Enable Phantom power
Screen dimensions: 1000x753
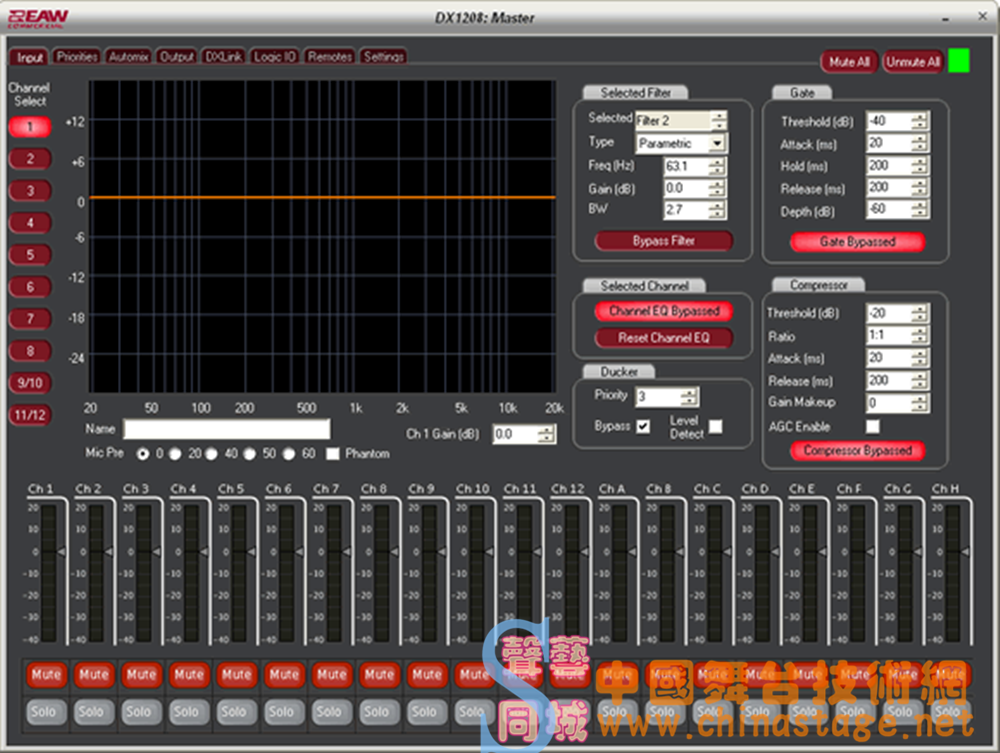pos(333,453)
